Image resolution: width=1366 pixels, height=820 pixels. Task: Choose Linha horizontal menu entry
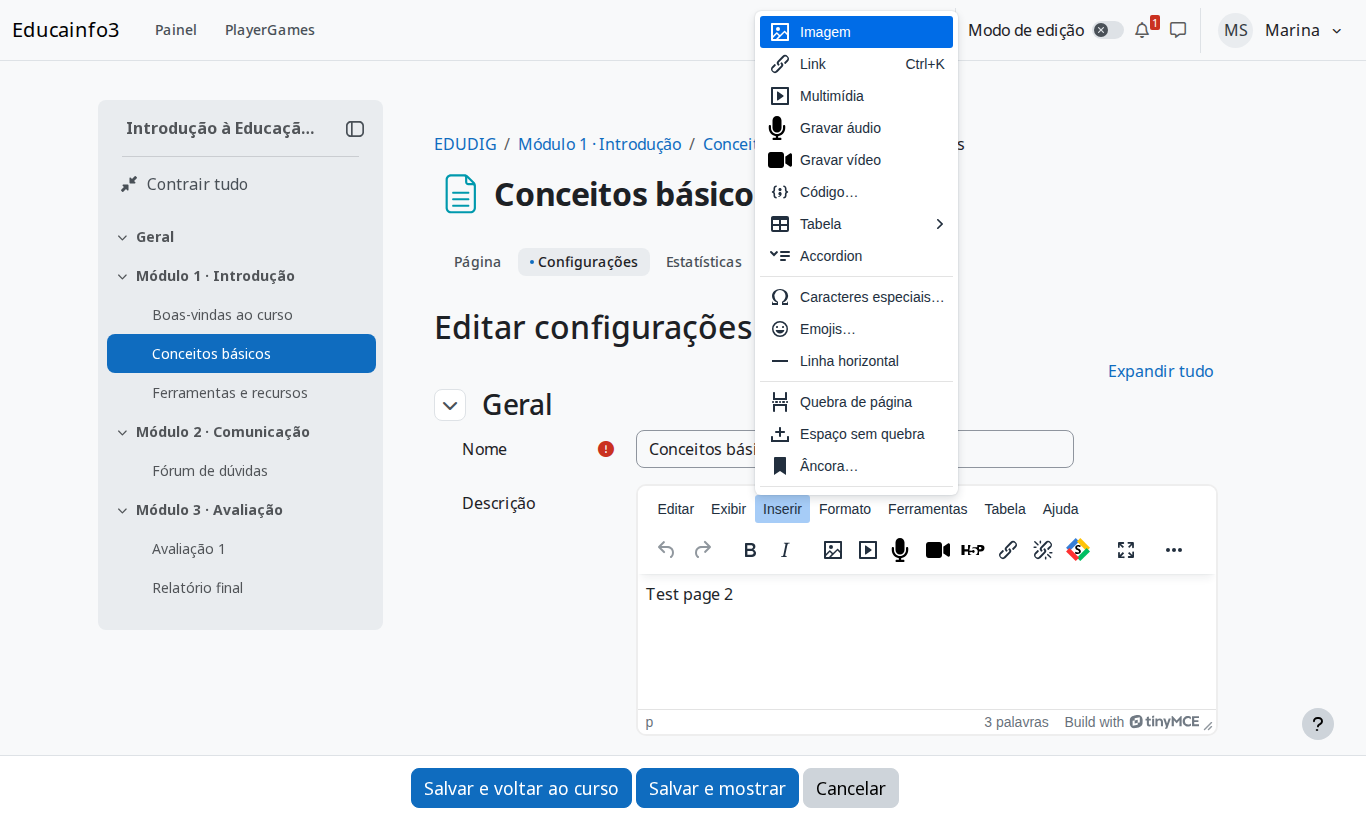(x=856, y=361)
